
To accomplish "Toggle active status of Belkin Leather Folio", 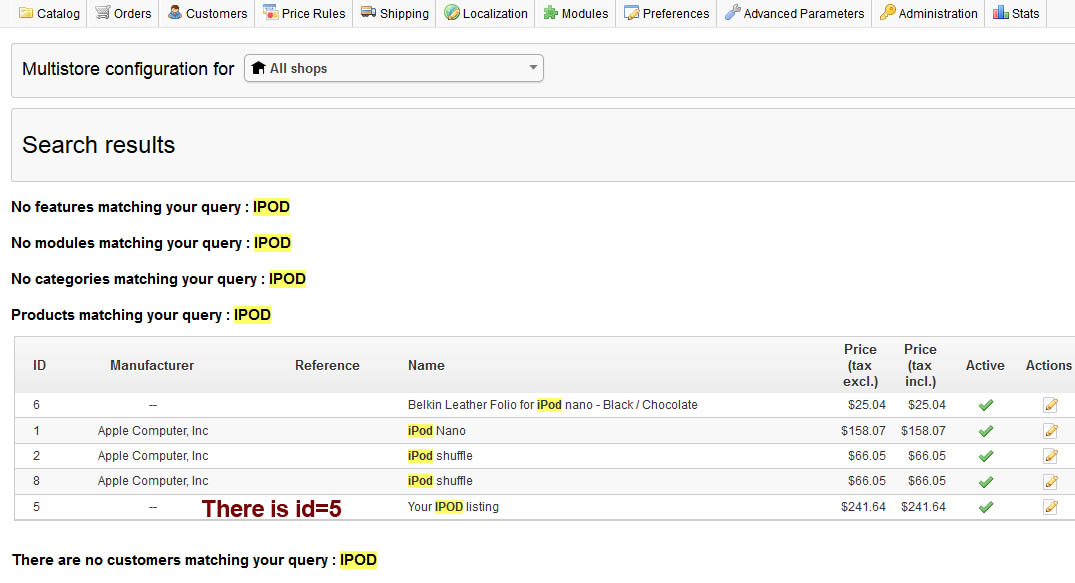I will pos(986,405).
